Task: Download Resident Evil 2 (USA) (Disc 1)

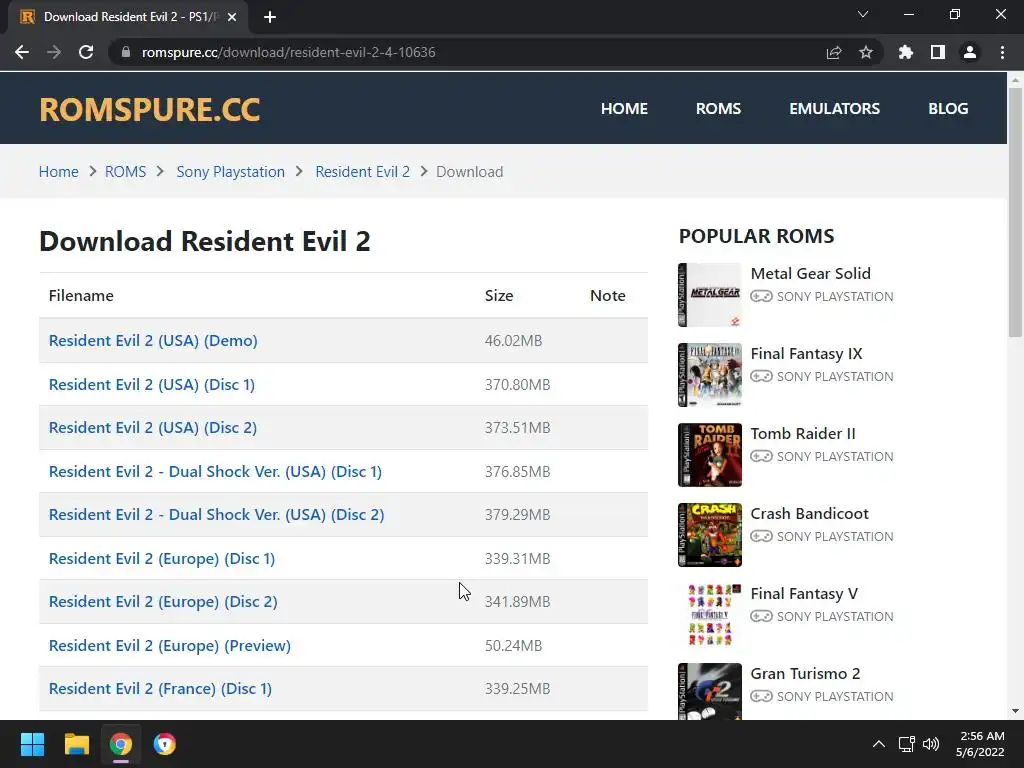Action: click(152, 385)
